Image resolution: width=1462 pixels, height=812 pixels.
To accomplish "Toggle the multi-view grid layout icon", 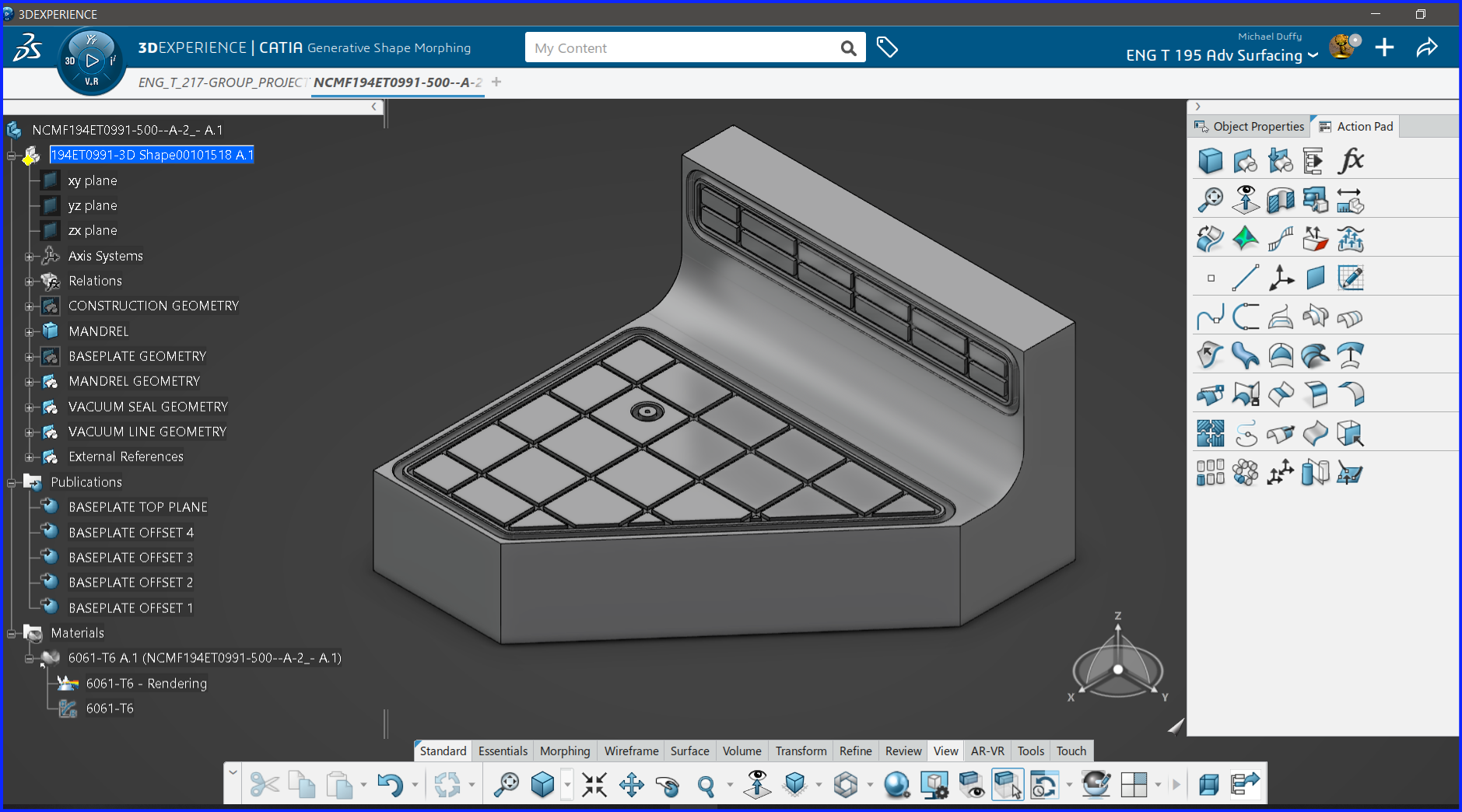I will click(1134, 785).
